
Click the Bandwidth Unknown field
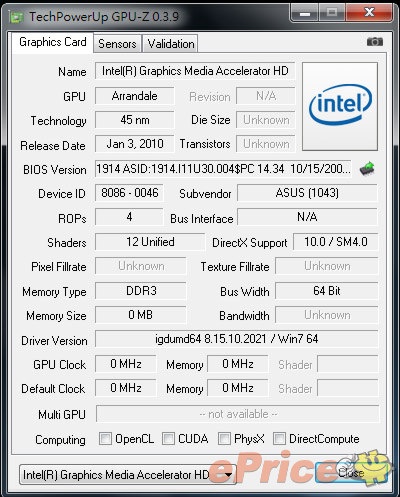tap(327, 315)
